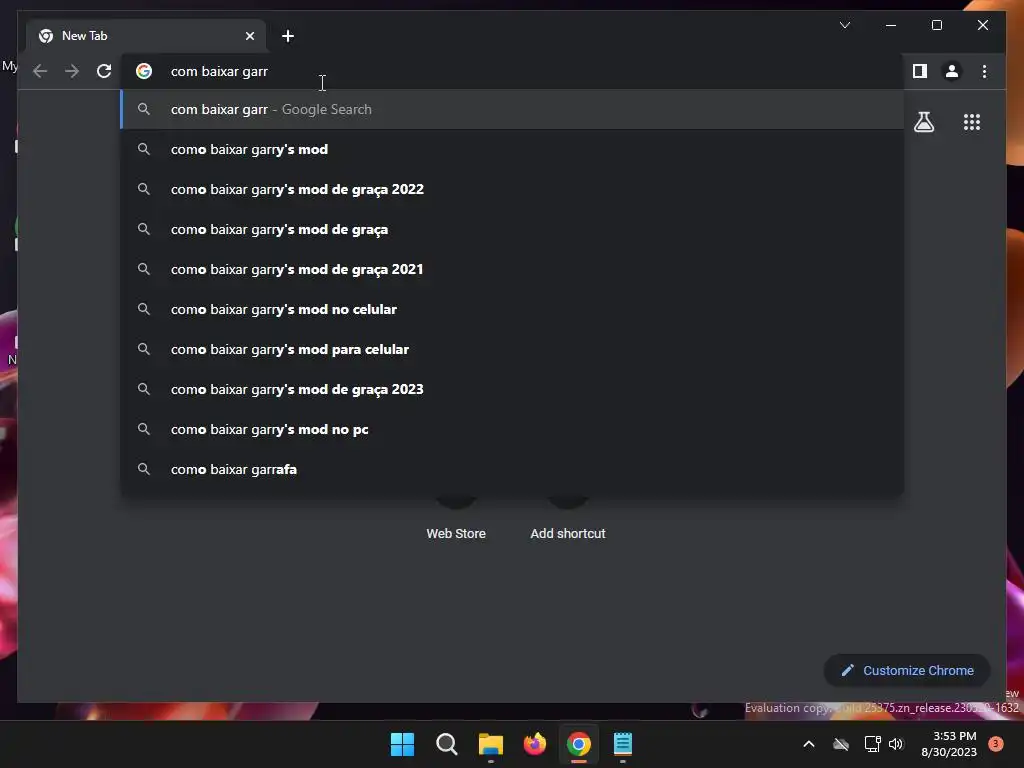Viewport: 1024px width, 768px height.
Task: Open the Windows Start menu
Action: click(x=402, y=744)
